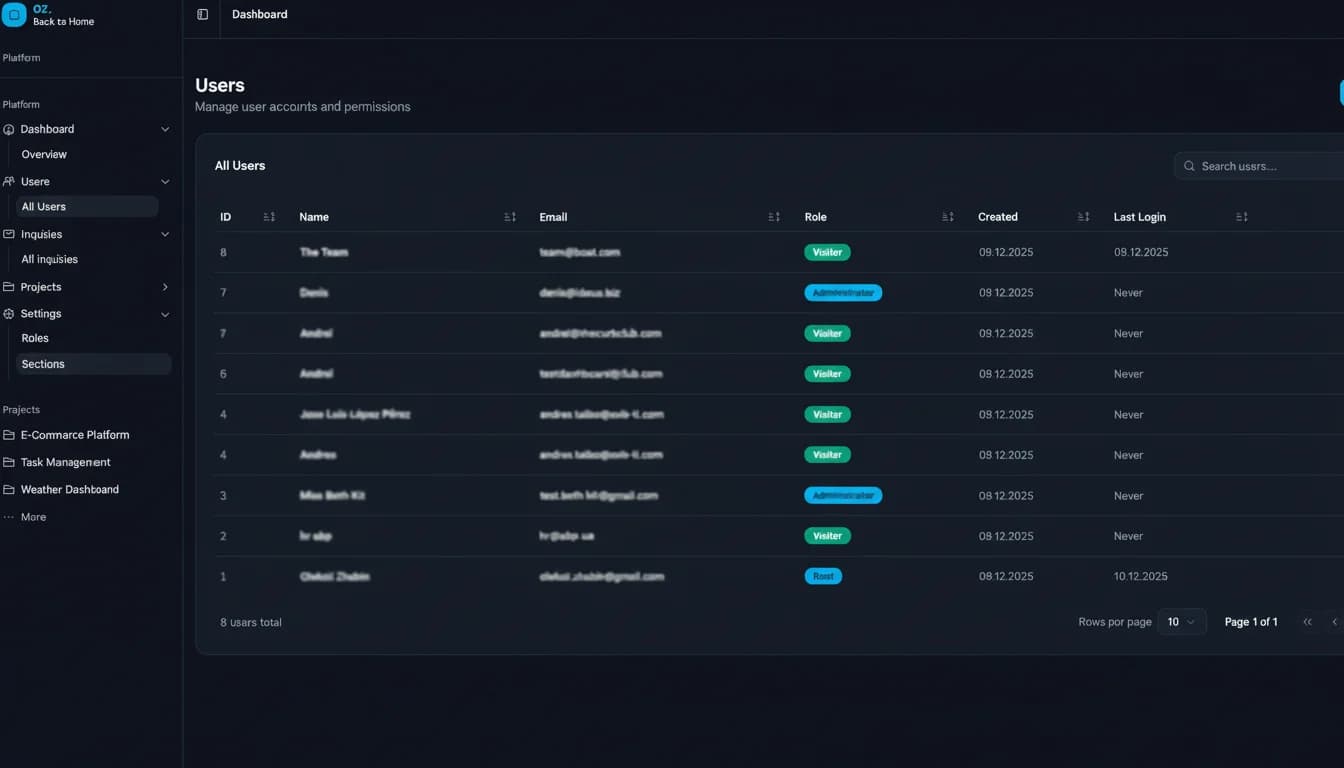Click the OZ logo icon

(x=15, y=15)
